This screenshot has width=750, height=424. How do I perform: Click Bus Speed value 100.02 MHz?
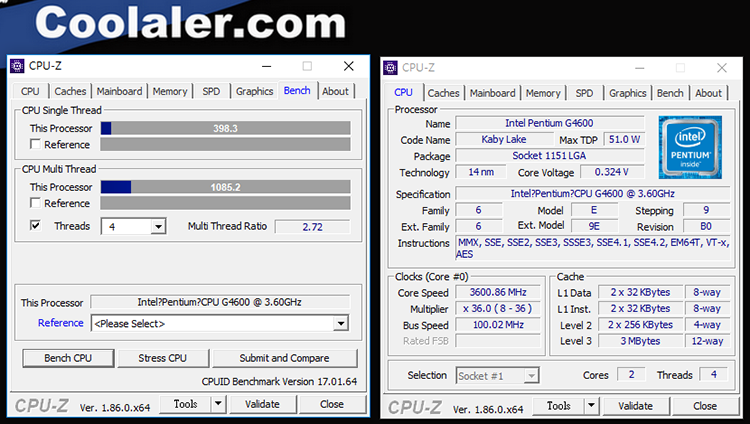pos(498,324)
